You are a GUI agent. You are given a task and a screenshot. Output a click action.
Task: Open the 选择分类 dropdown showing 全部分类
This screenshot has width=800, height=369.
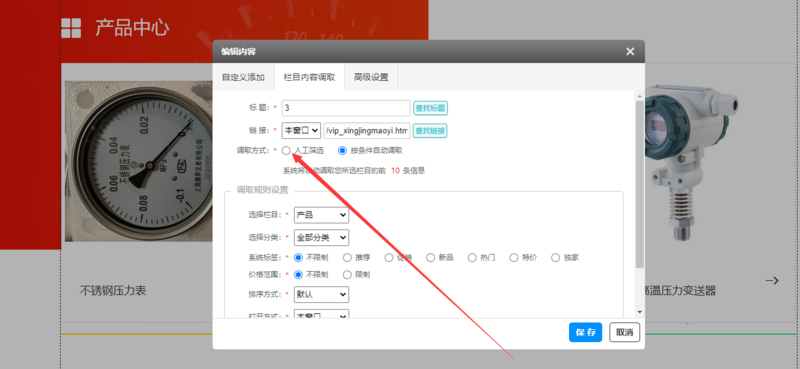click(321, 237)
